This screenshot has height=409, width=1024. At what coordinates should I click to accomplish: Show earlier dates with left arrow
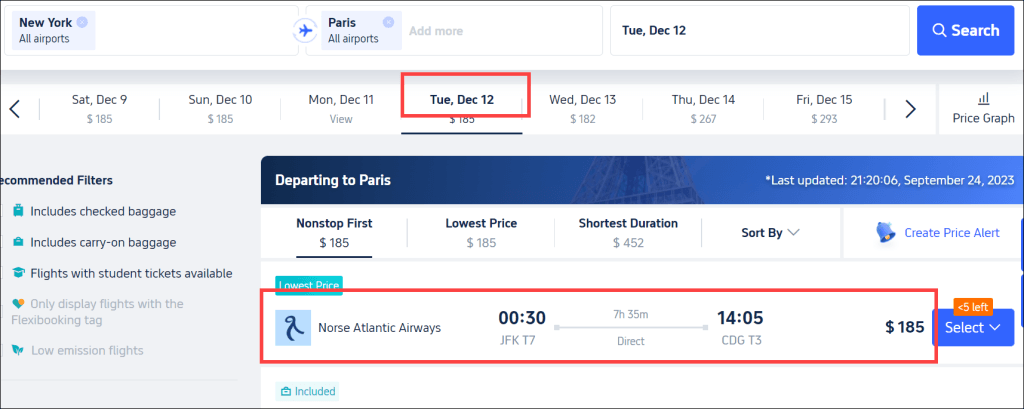pos(15,108)
